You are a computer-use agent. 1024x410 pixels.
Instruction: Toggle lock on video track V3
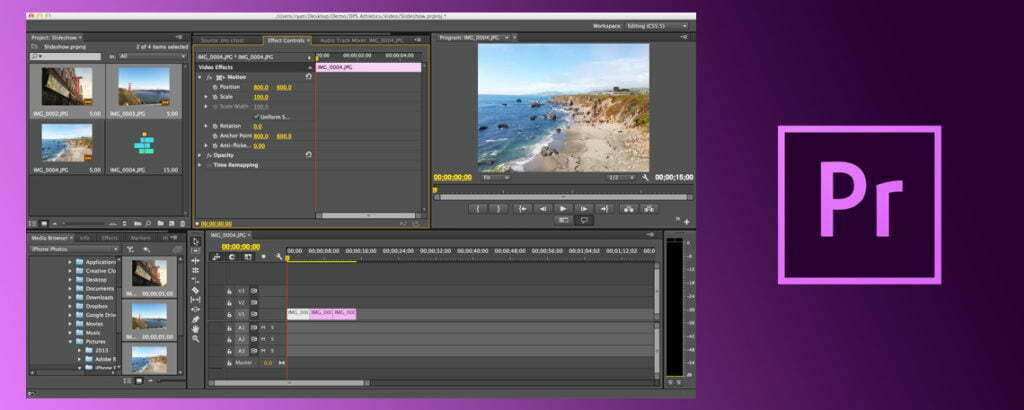pos(229,291)
